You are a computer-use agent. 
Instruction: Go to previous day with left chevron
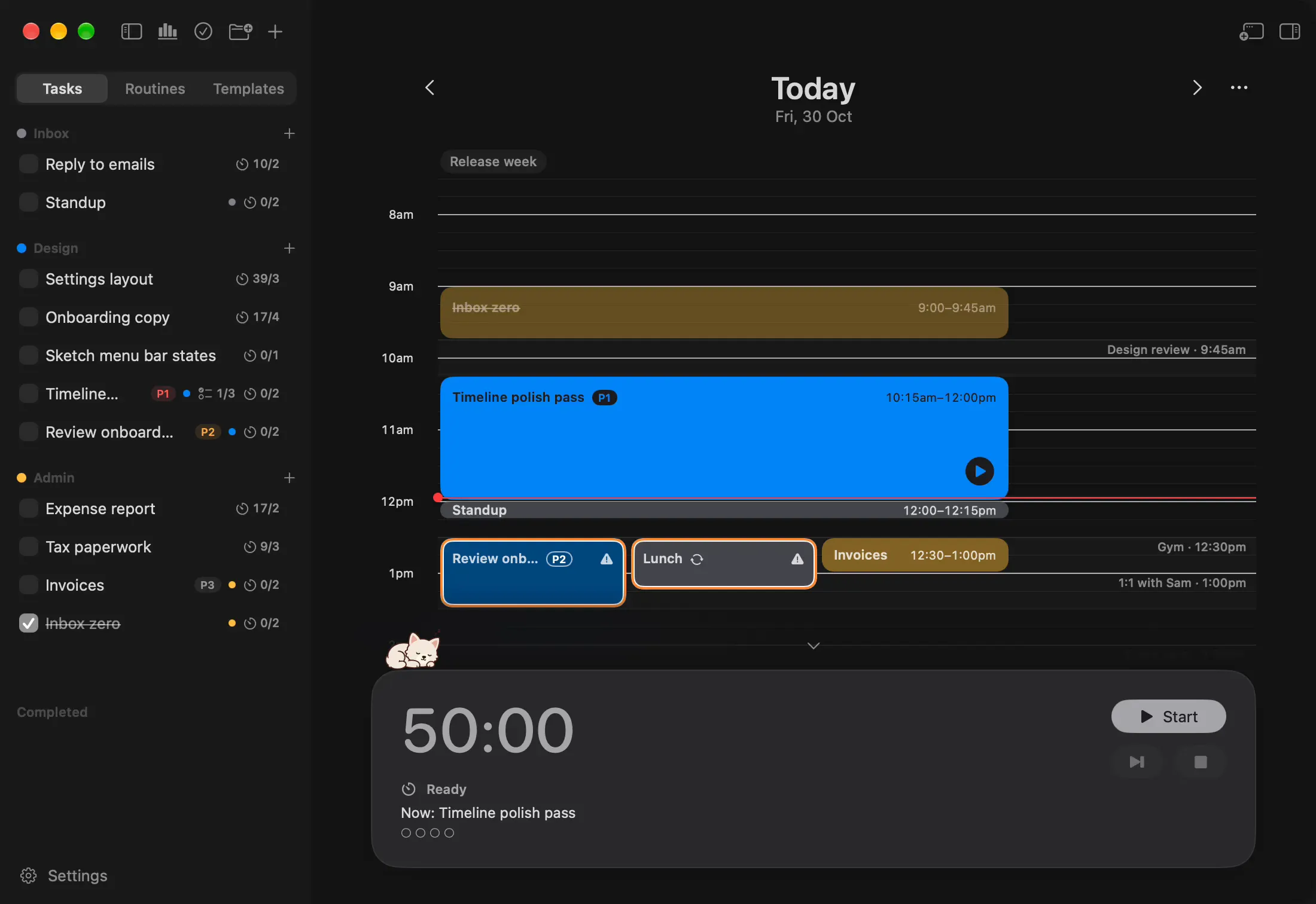(430, 88)
